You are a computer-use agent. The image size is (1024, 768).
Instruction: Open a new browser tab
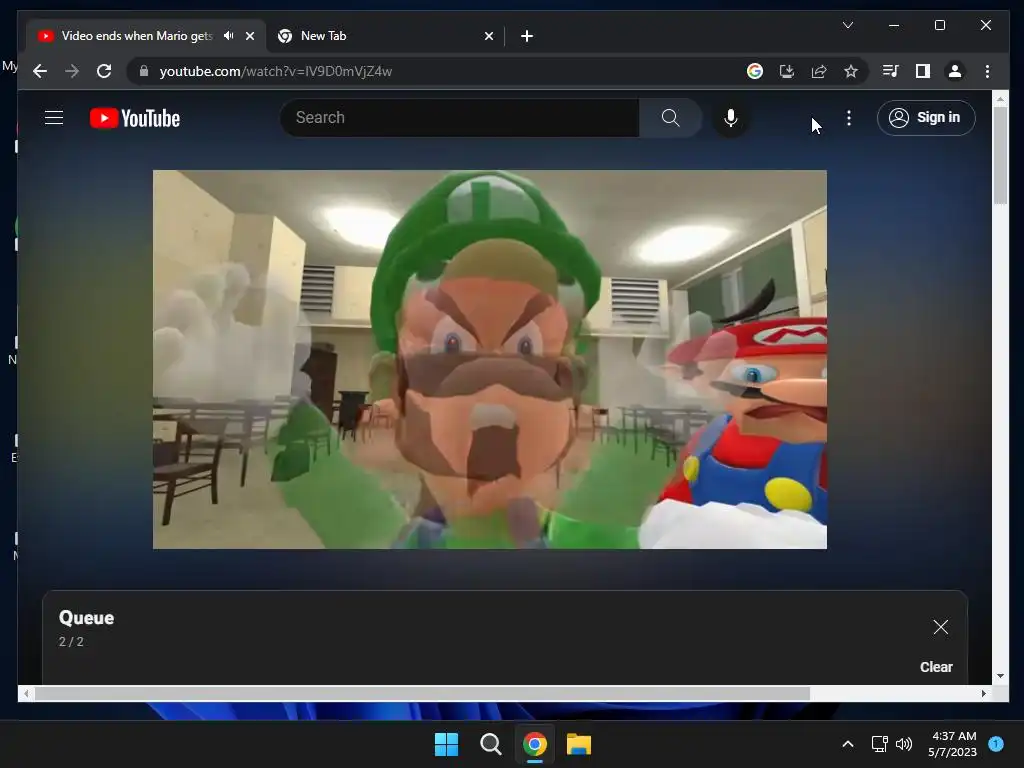526,36
